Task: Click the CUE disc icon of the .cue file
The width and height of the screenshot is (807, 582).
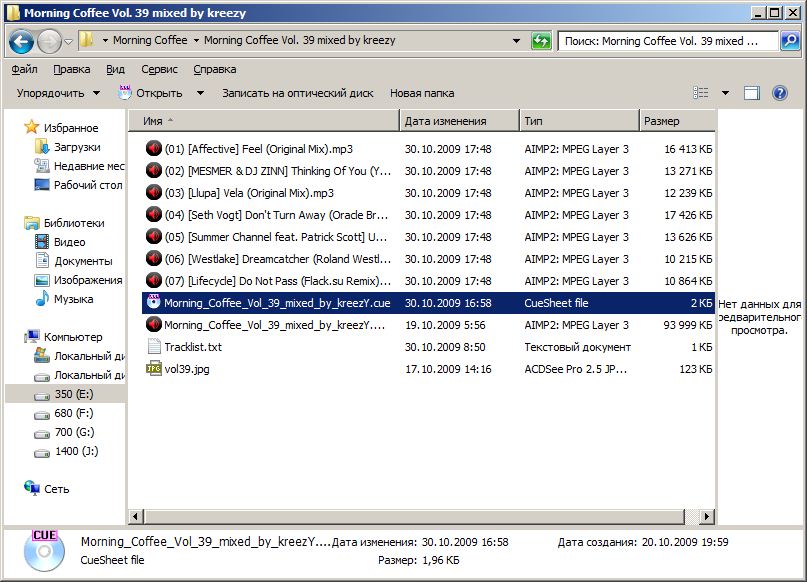Action: (x=153, y=302)
